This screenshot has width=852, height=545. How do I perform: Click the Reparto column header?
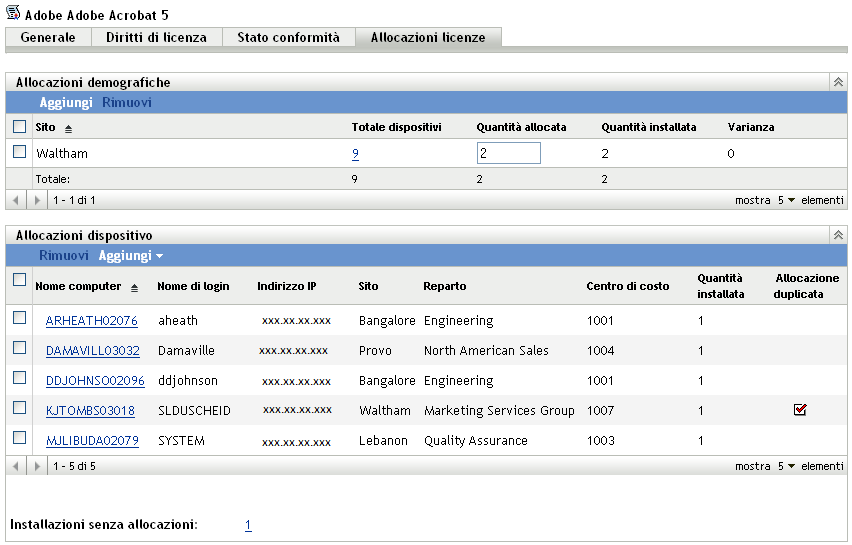click(x=444, y=286)
